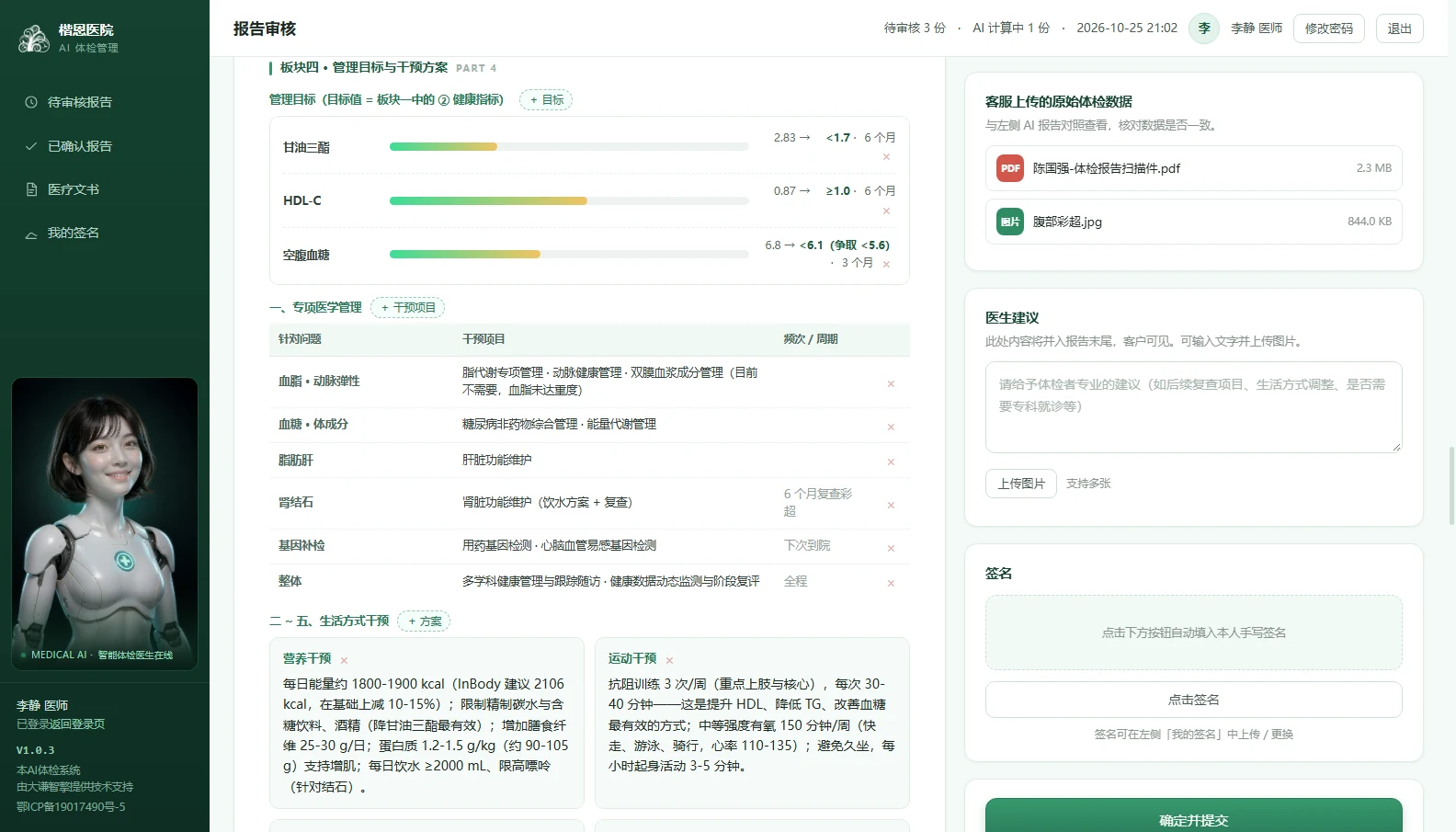Click the AI 计算中 1 份 status text
This screenshot has width=1456, height=832.
click(x=1011, y=28)
